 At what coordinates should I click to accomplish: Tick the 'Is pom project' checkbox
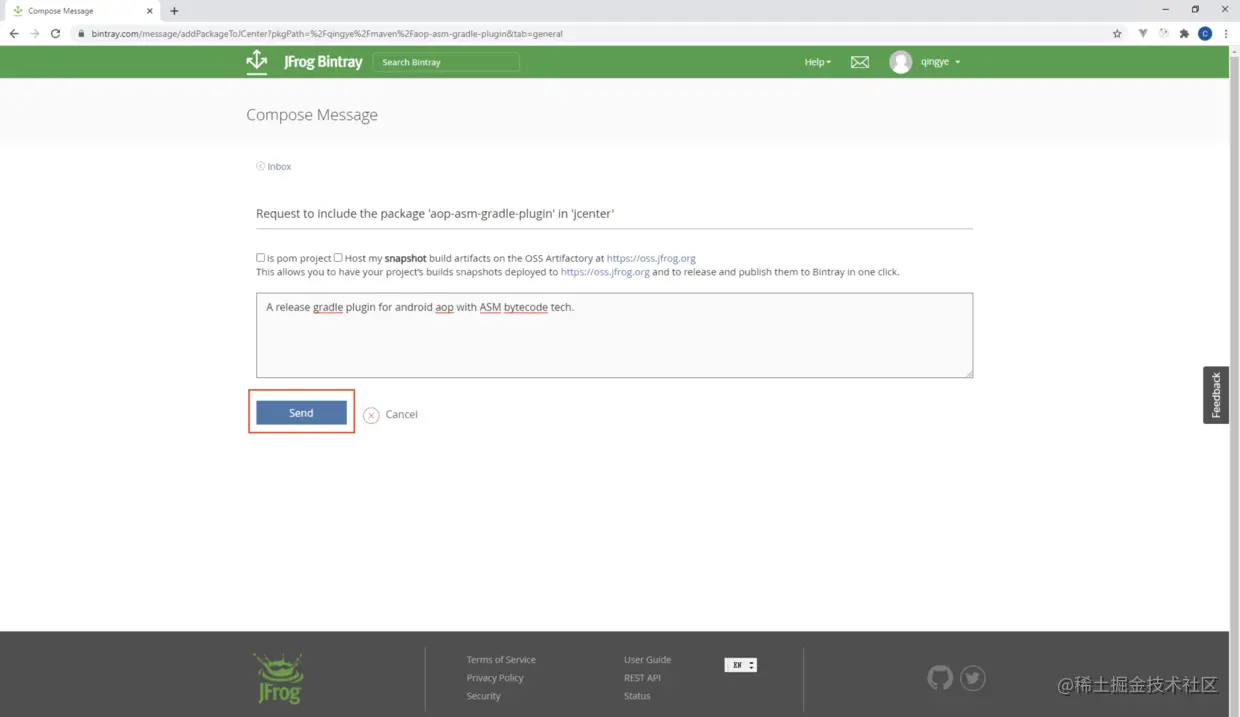(x=261, y=257)
